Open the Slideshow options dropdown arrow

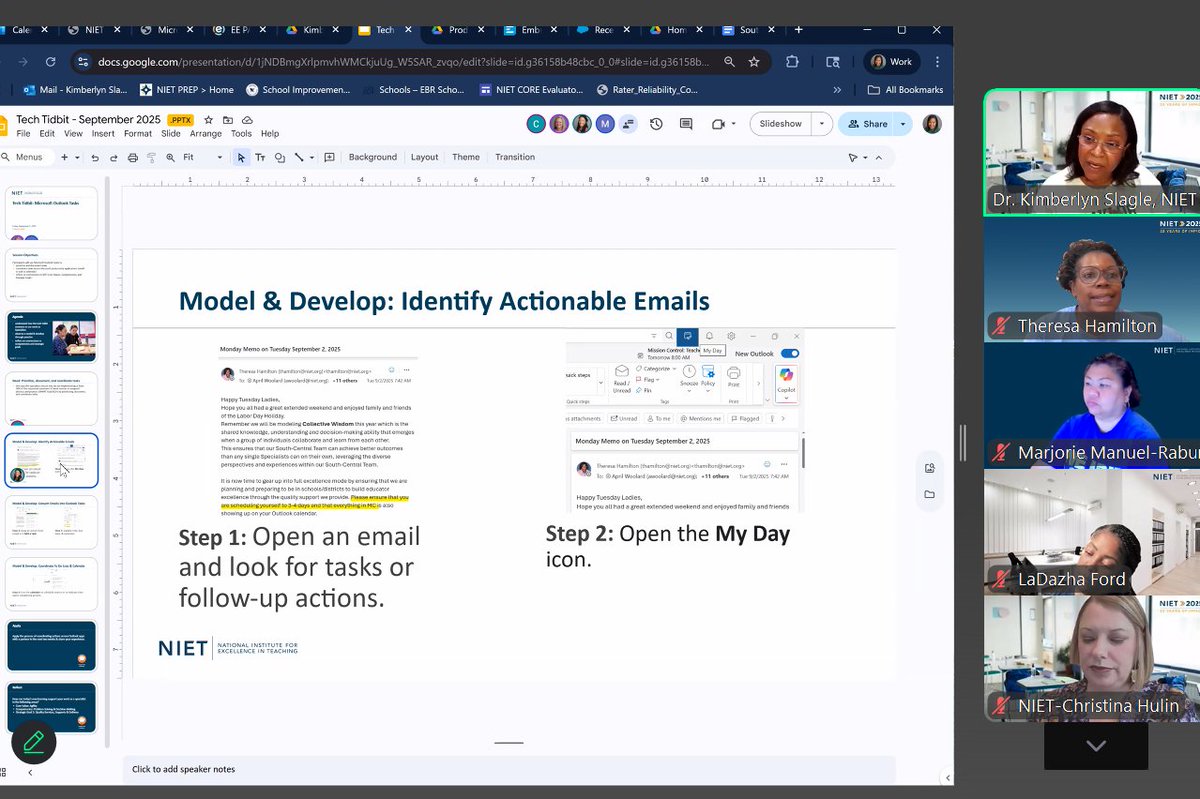click(822, 124)
